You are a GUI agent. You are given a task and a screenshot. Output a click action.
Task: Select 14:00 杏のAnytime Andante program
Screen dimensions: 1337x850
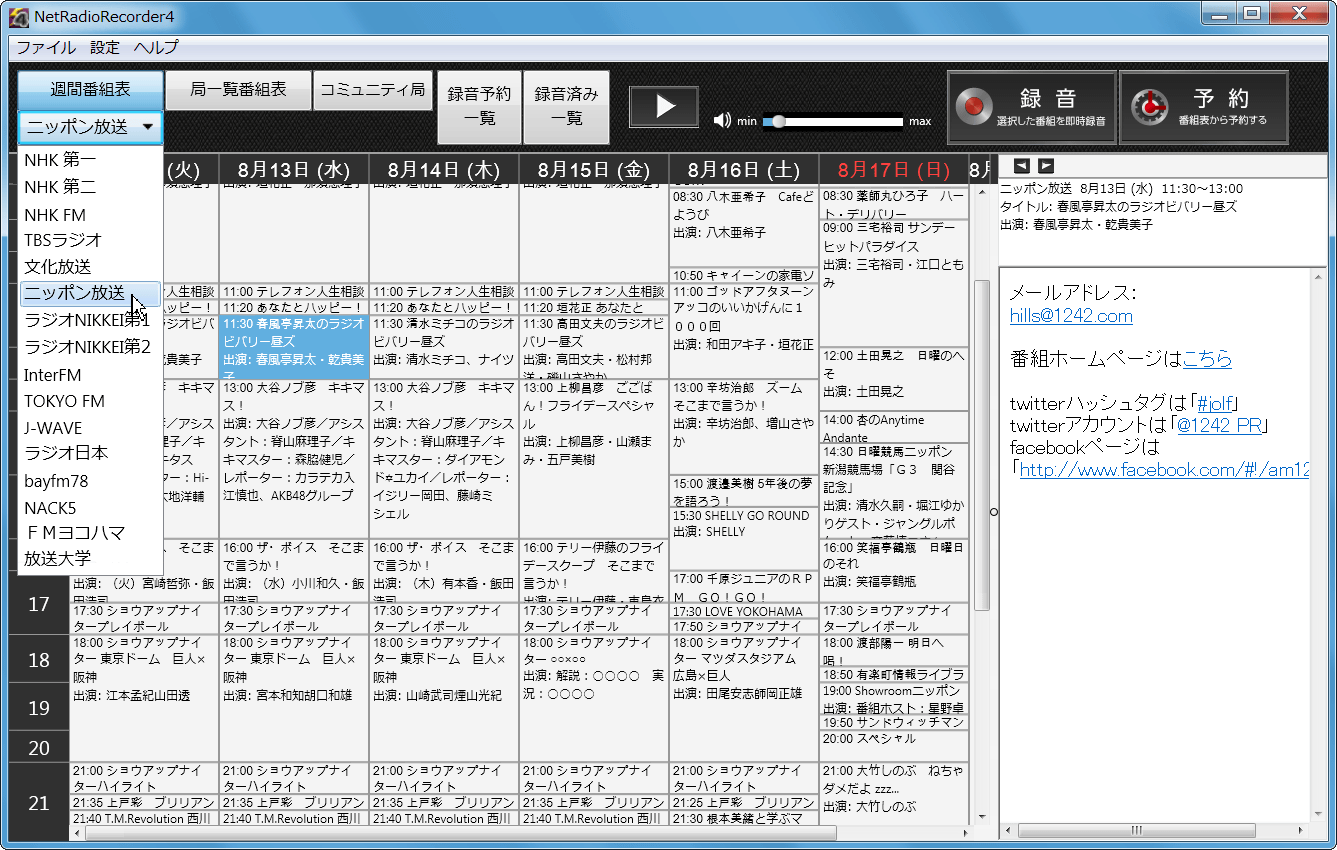894,427
